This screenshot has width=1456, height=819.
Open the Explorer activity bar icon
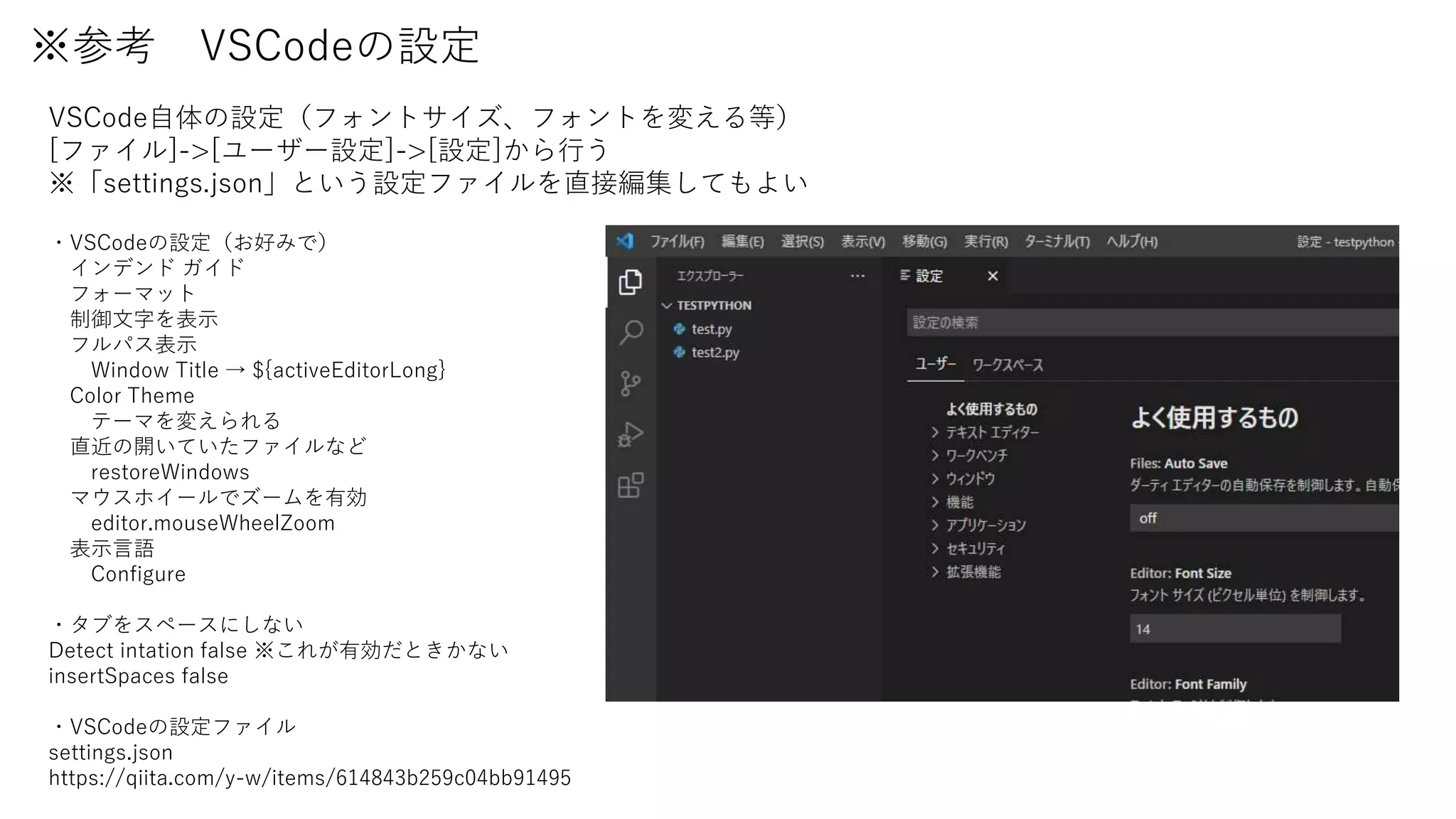[x=630, y=282]
